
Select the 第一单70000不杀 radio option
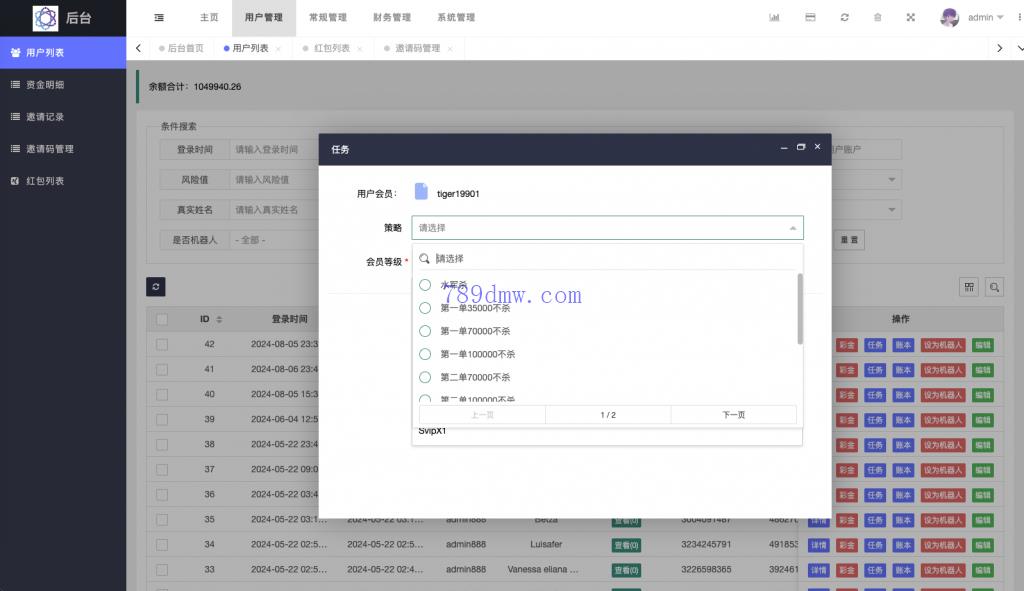(x=425, y=331)
